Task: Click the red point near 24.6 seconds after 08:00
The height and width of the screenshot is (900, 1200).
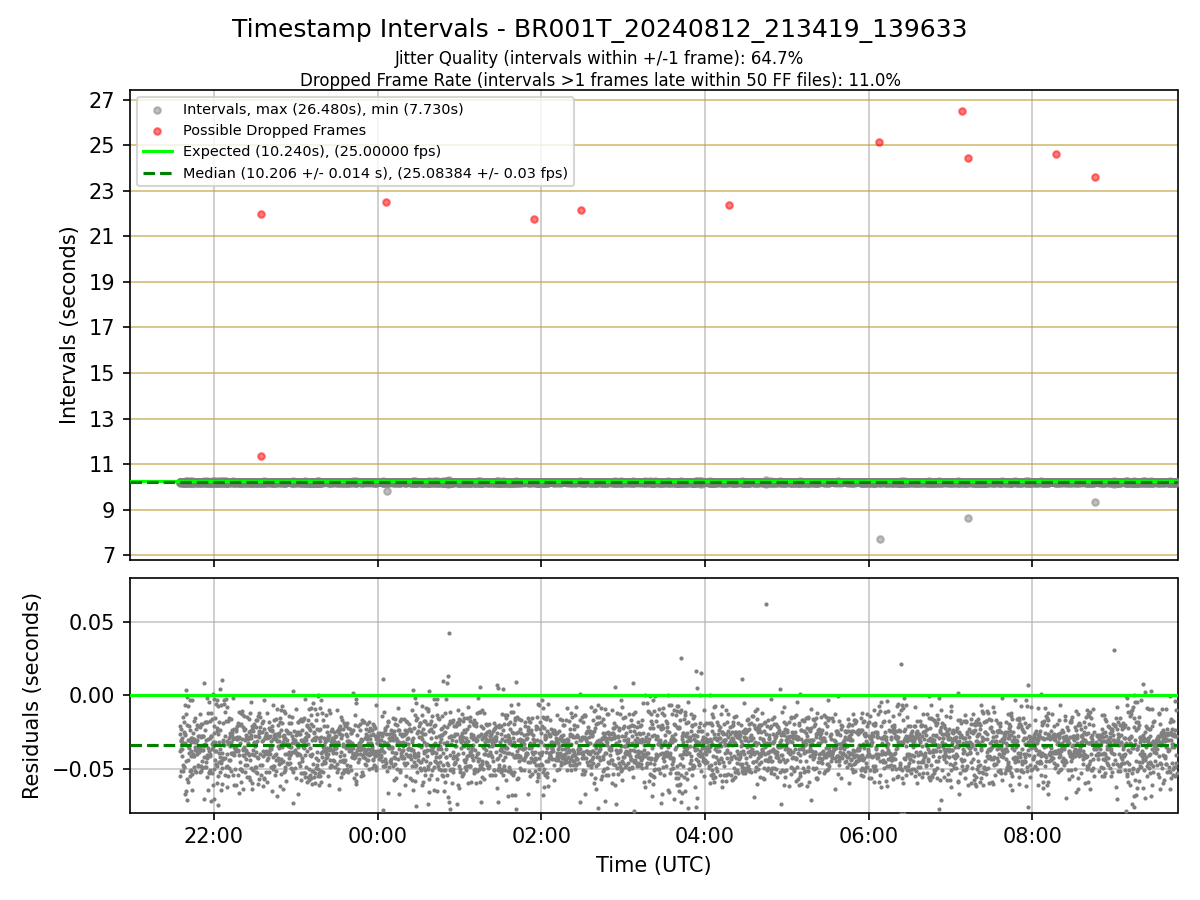Action: tap(1056, 154)
